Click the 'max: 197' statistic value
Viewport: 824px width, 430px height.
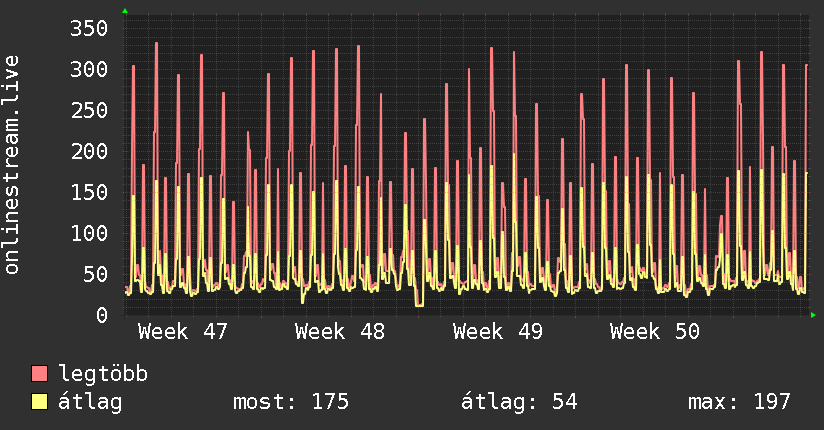point(739,402)
